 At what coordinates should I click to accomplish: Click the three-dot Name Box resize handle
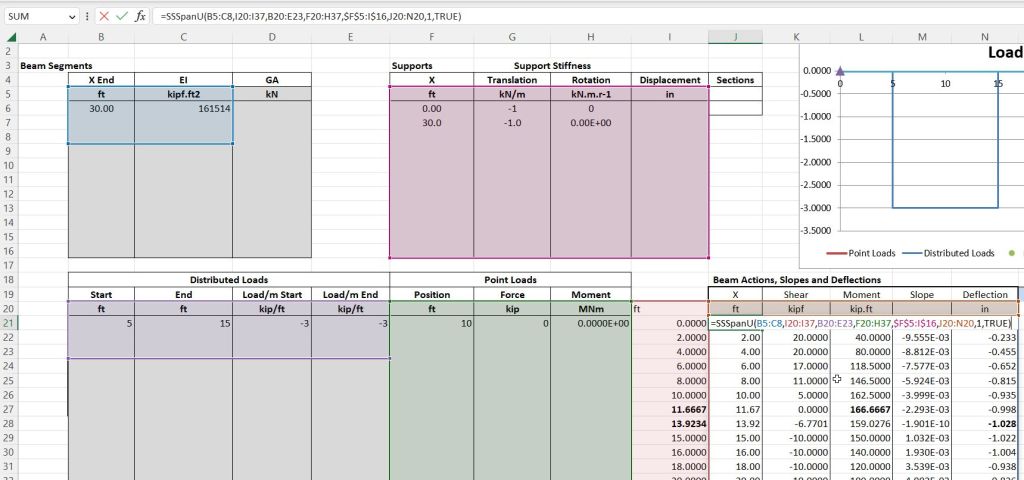[88, 17]
